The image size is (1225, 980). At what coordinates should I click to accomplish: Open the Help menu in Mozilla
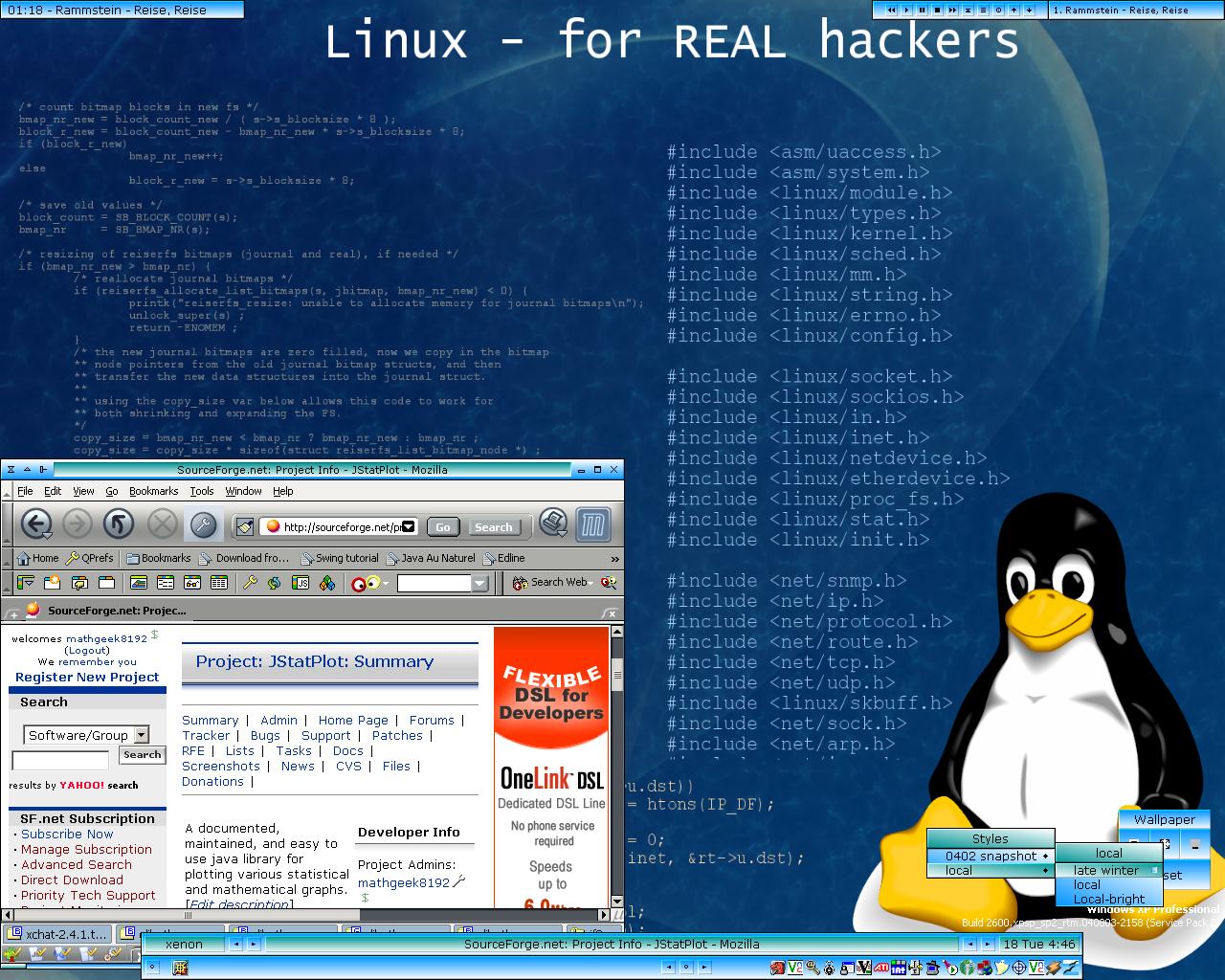[x=283, y=491]
